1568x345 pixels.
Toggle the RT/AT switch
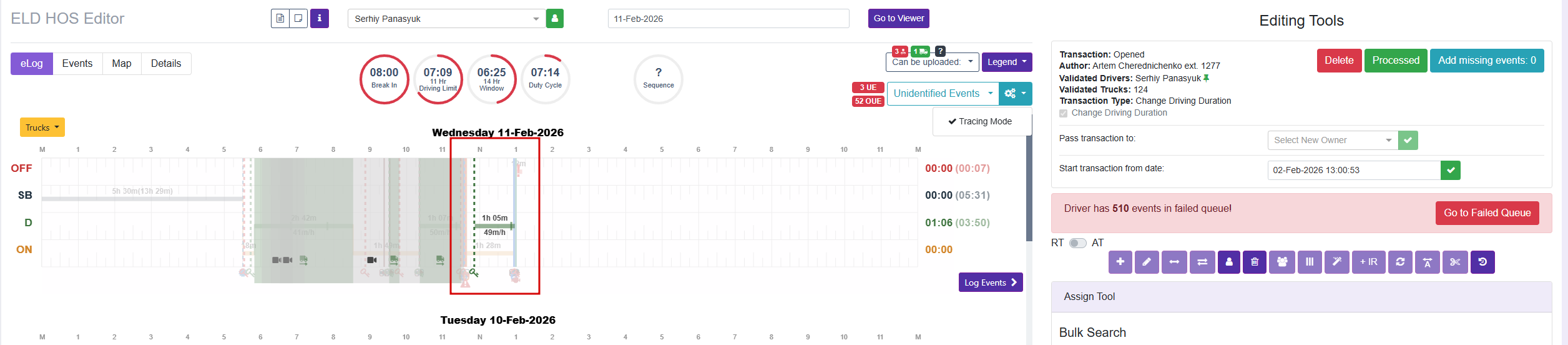point(1077,243)
